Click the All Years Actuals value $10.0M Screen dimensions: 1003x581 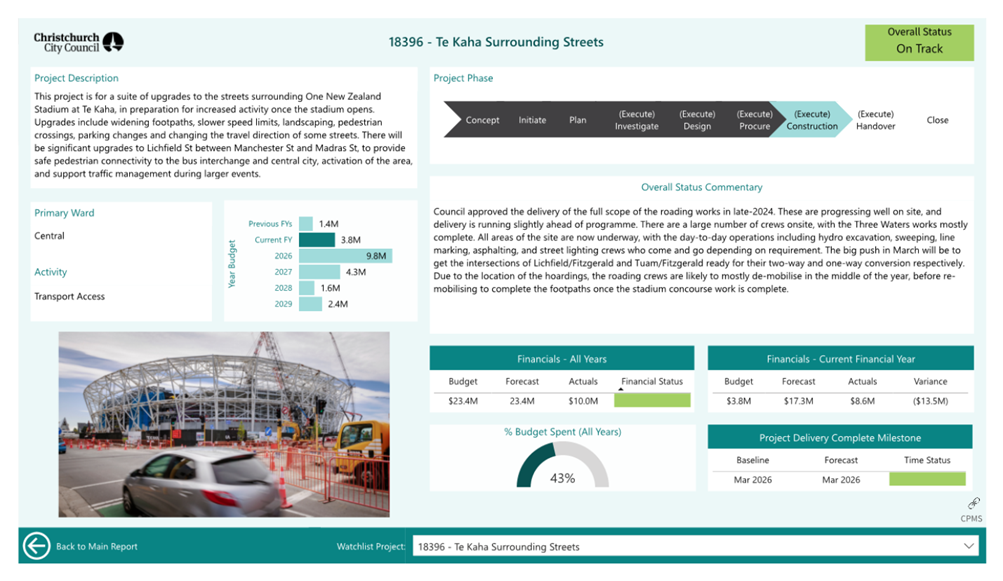583,401
